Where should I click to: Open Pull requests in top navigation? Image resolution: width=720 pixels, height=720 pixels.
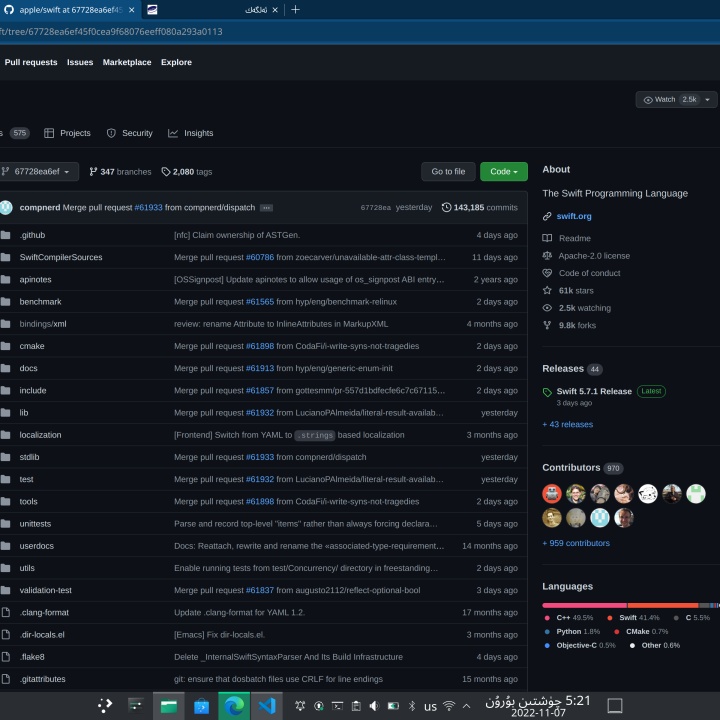point(31,62)
